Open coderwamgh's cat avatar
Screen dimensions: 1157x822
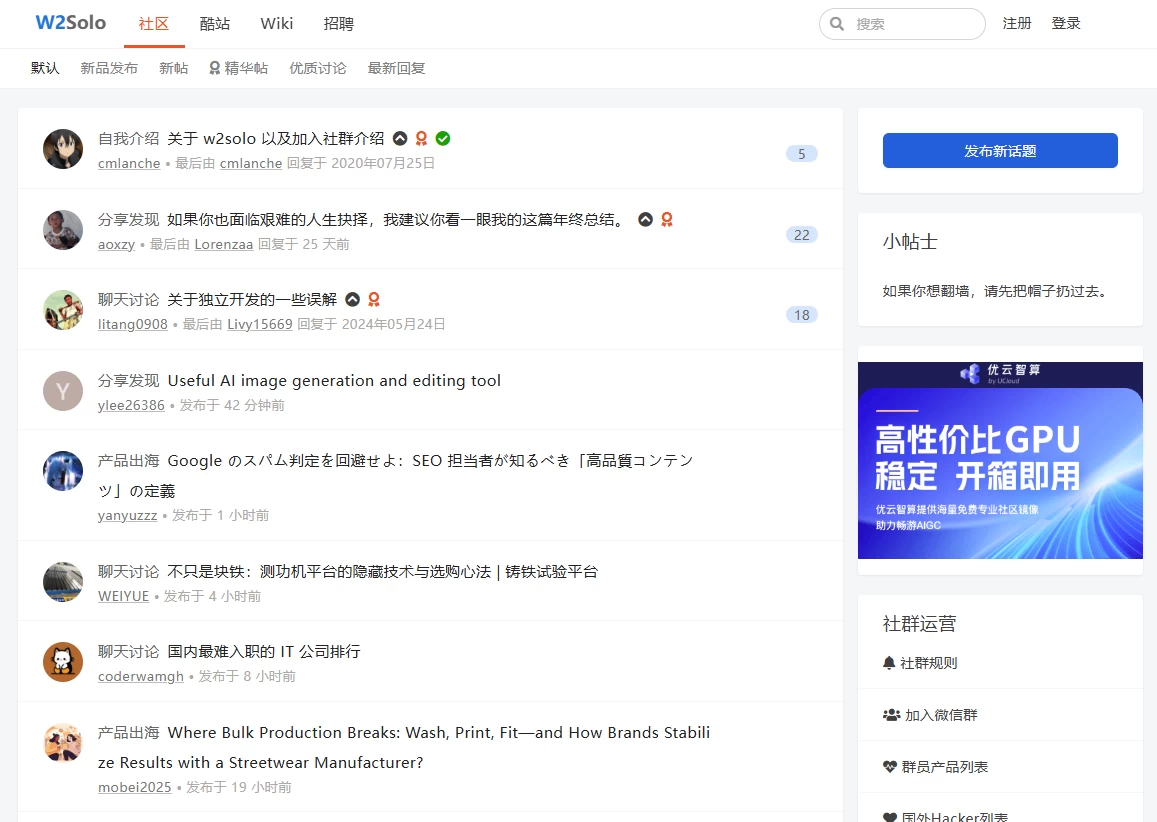pyautogui.click(x=63, y=662)
